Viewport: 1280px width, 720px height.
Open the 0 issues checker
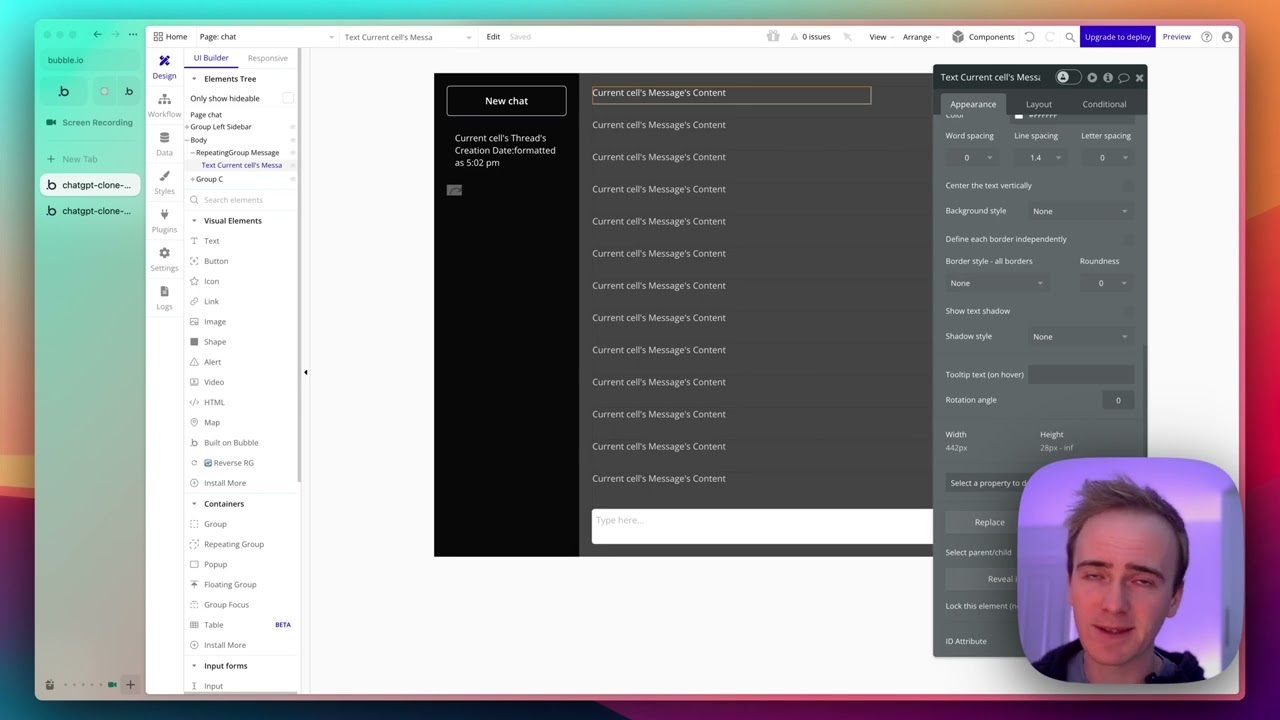click(810, 37)
